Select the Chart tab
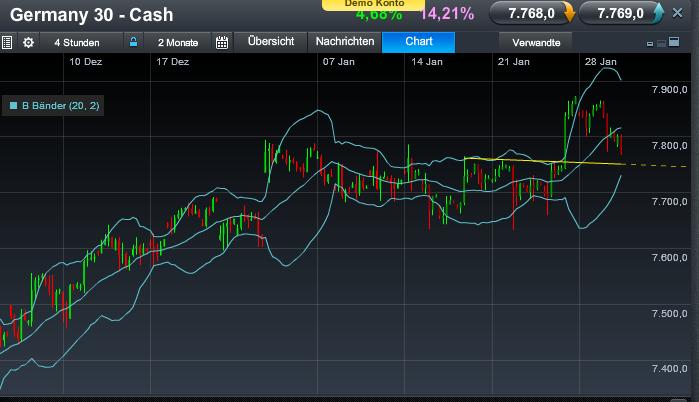 (x=419, y=42)
